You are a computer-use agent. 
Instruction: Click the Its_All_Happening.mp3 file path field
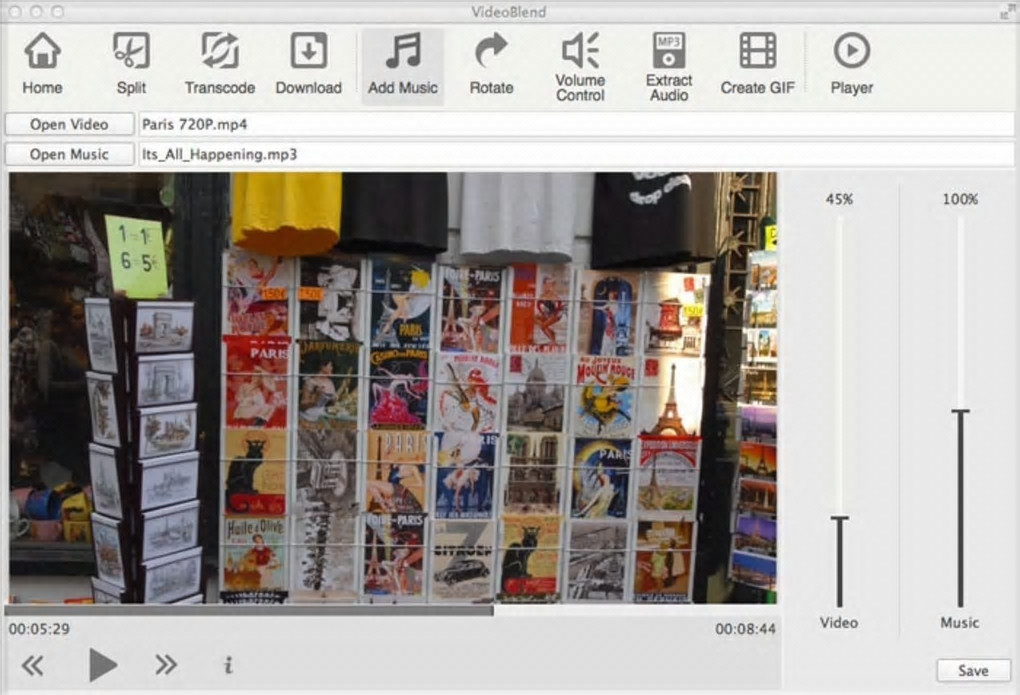(576, 154)
